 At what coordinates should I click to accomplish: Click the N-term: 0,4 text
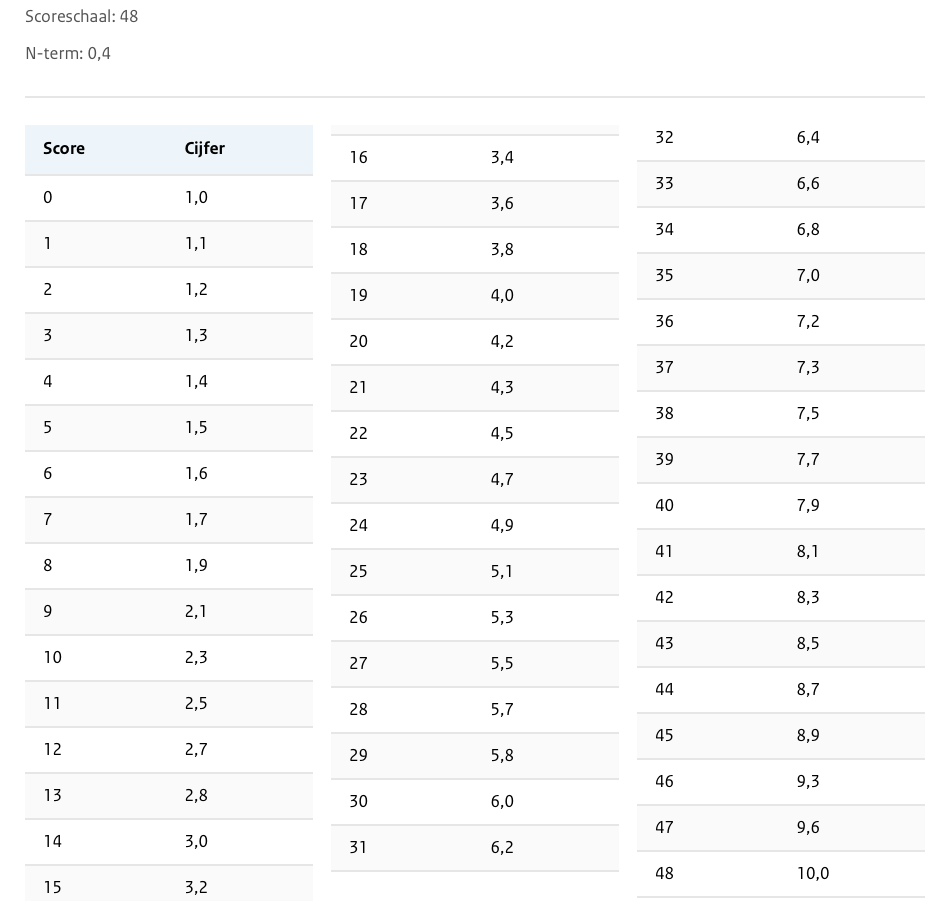point(68,54)
